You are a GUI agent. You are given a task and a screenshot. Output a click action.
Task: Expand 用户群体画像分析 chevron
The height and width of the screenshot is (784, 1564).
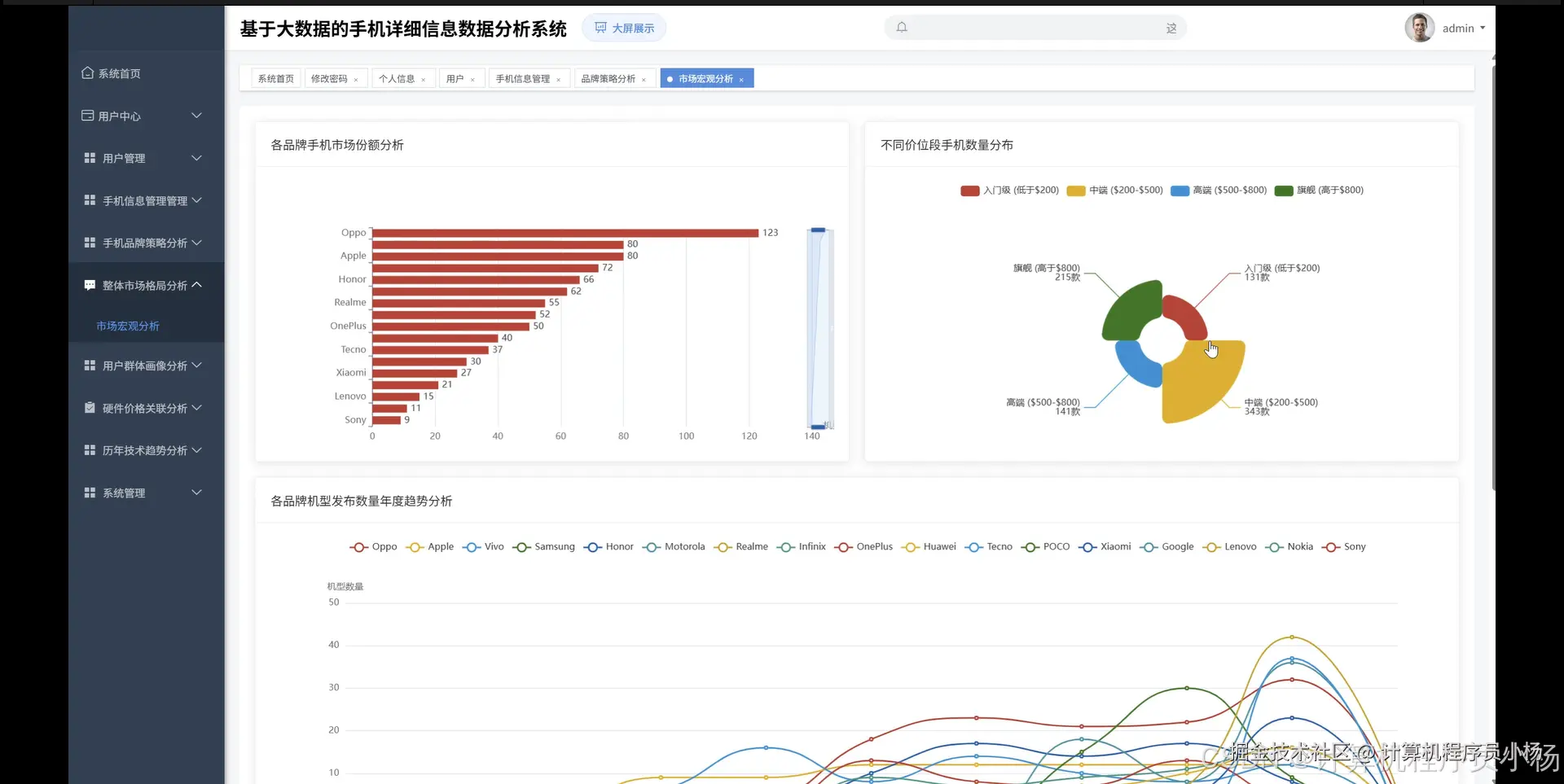[x=196, y=366]
